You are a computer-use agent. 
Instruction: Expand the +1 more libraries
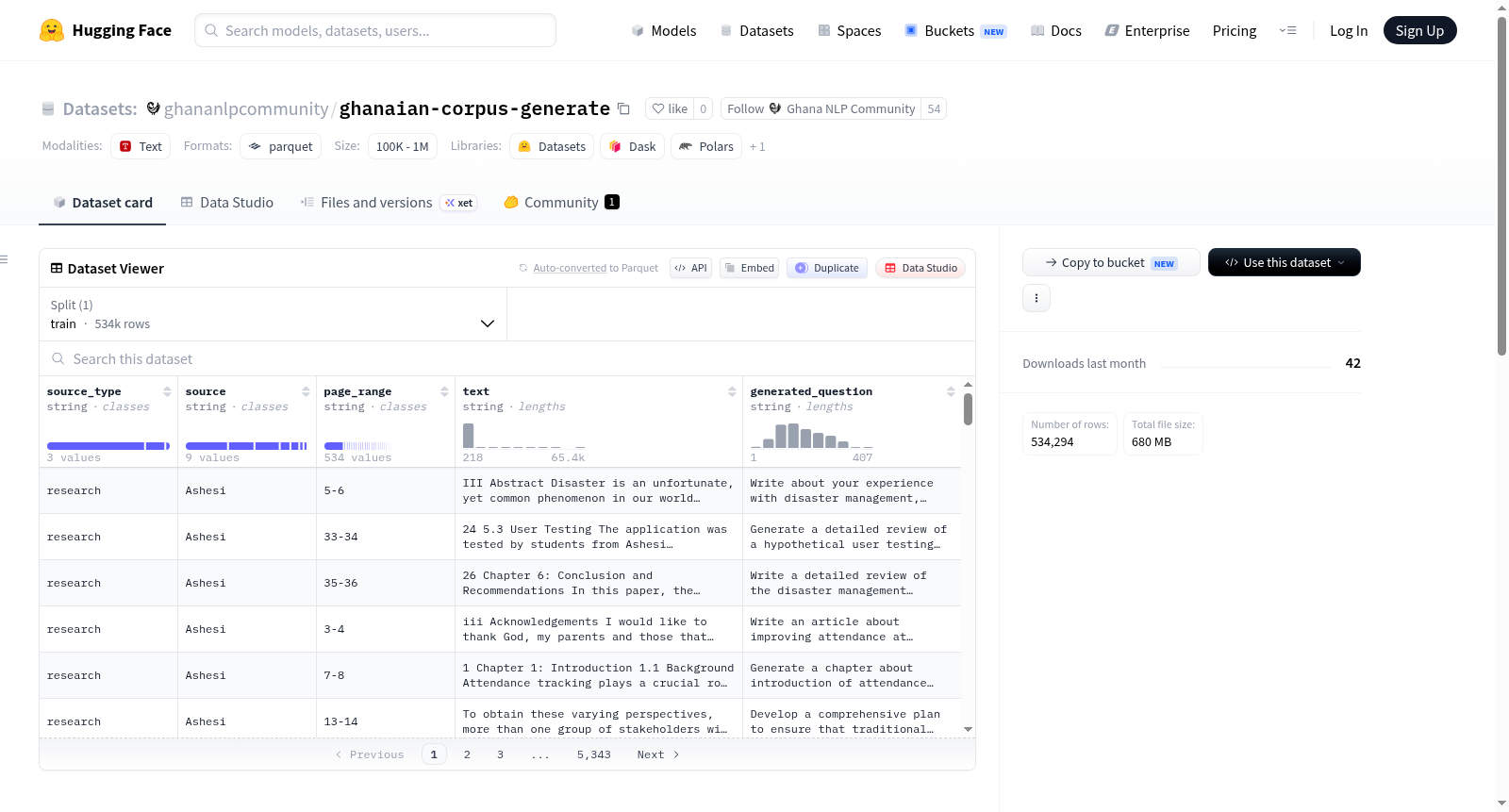pos(757,147)
